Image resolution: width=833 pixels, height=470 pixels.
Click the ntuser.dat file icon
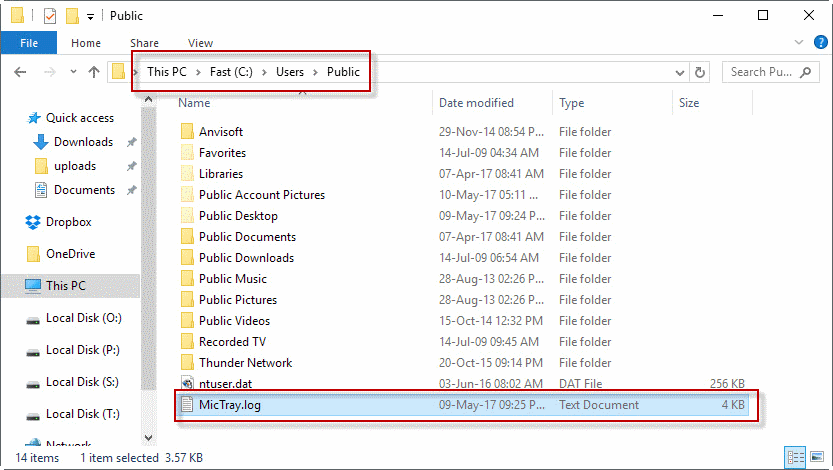tap(186, 384)
